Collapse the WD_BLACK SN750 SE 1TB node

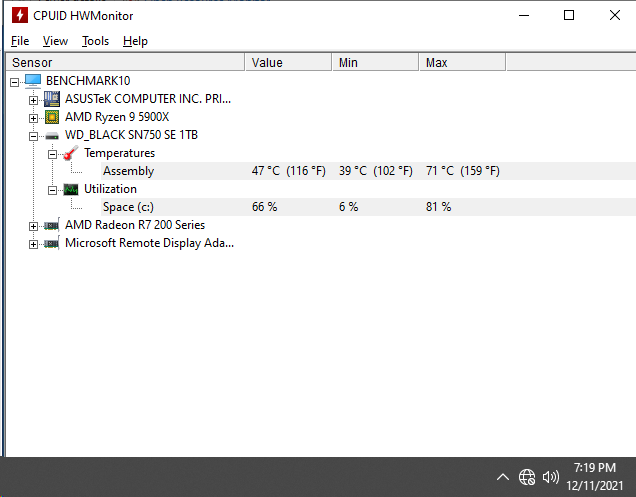[34, 136]
